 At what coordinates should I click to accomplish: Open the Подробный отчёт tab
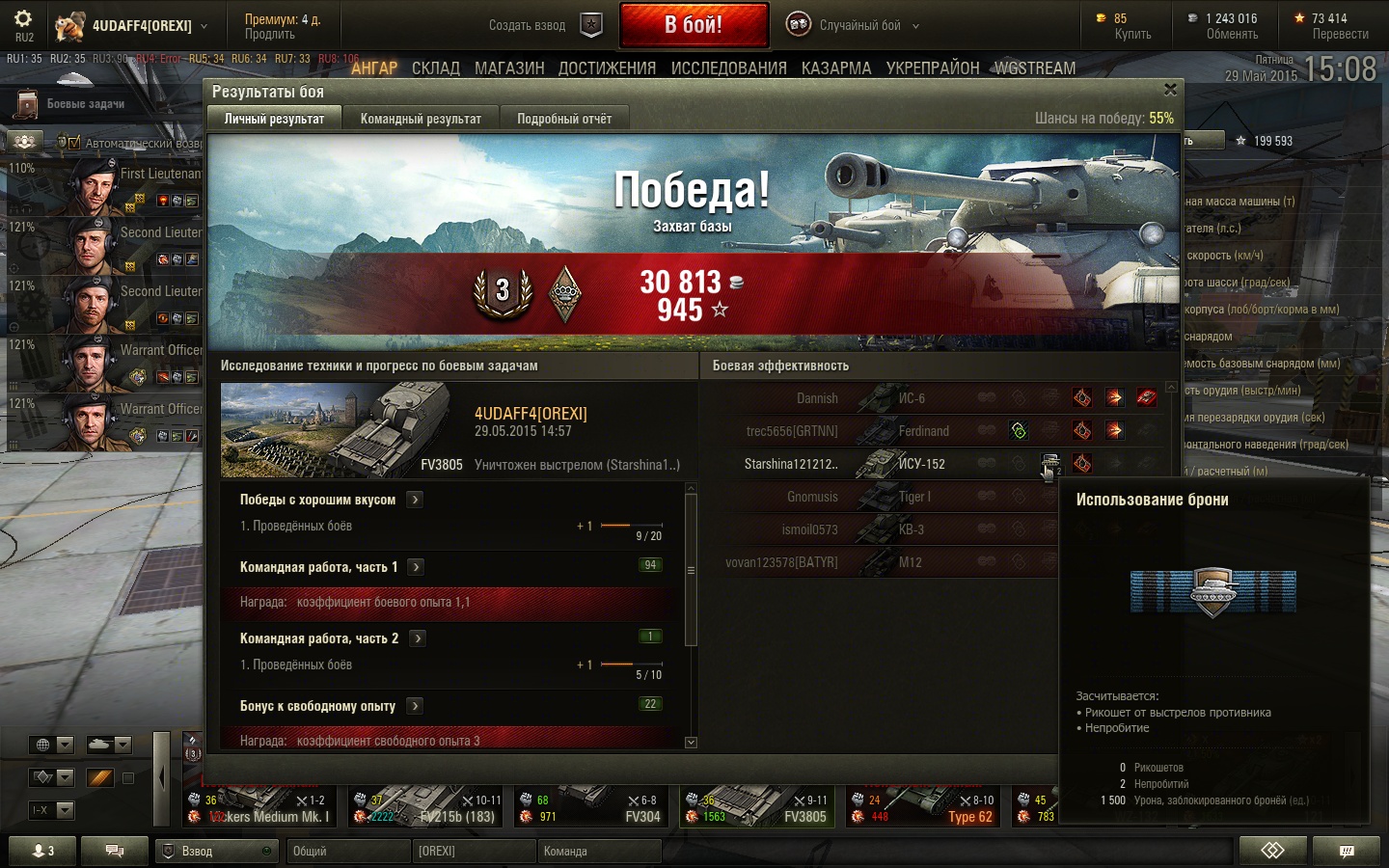click(564, 119)
